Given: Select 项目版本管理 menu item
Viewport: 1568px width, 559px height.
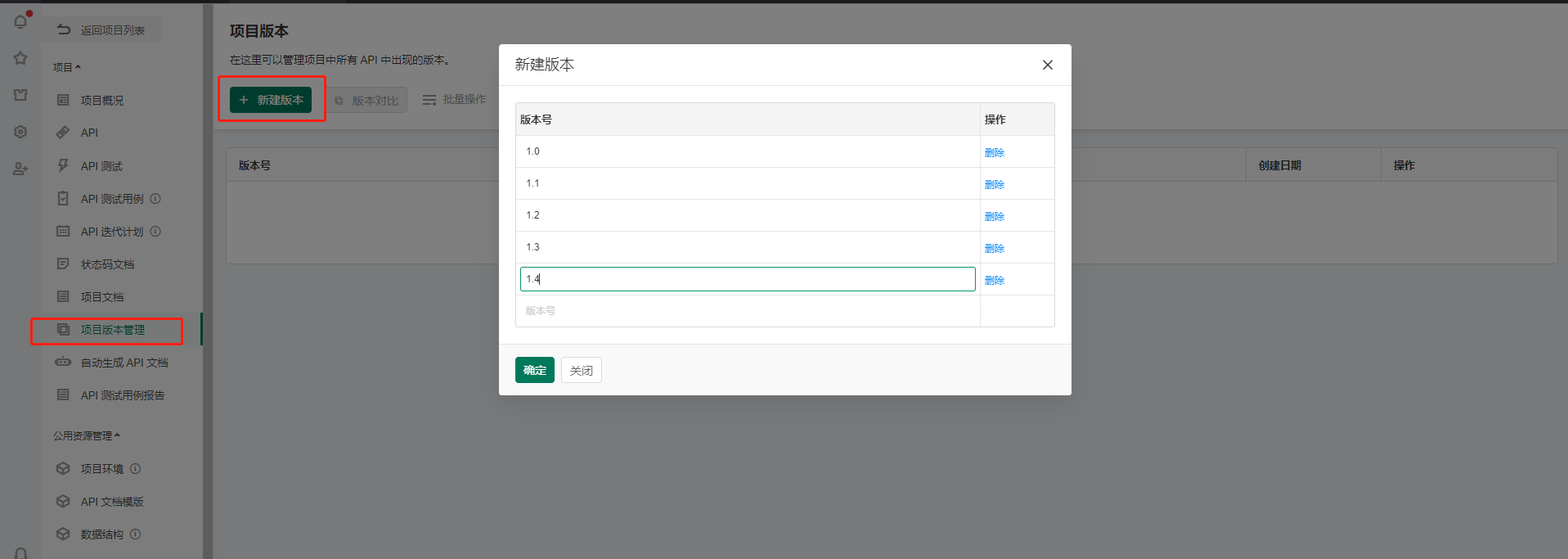Looking at the screenshot, I should 113,330.
